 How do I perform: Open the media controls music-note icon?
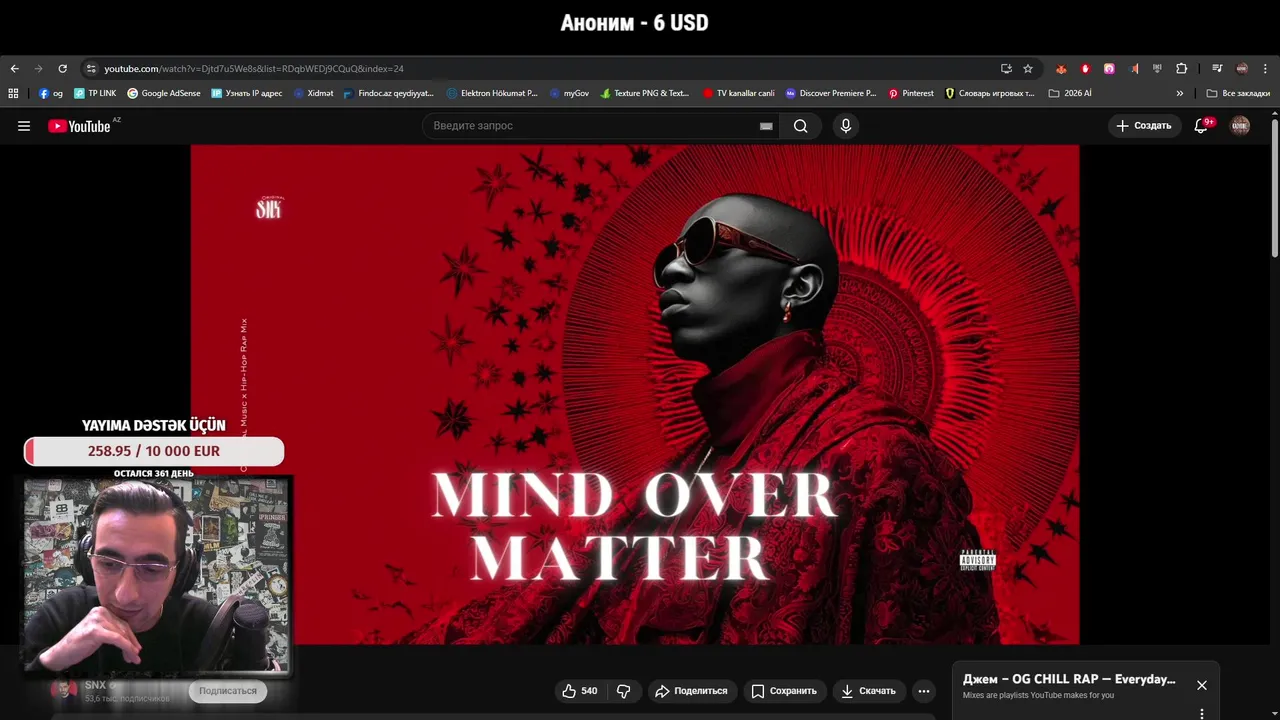(1217, 69)
